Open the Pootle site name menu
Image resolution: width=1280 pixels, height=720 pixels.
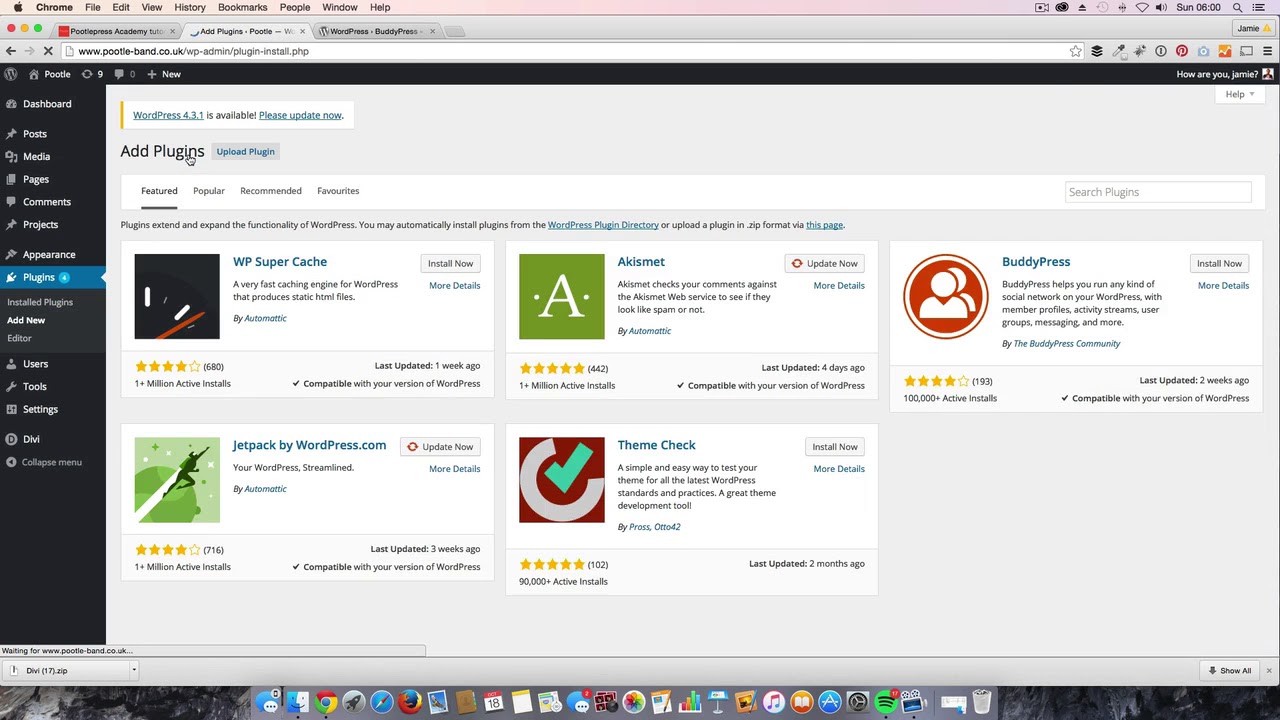[50, 74]
